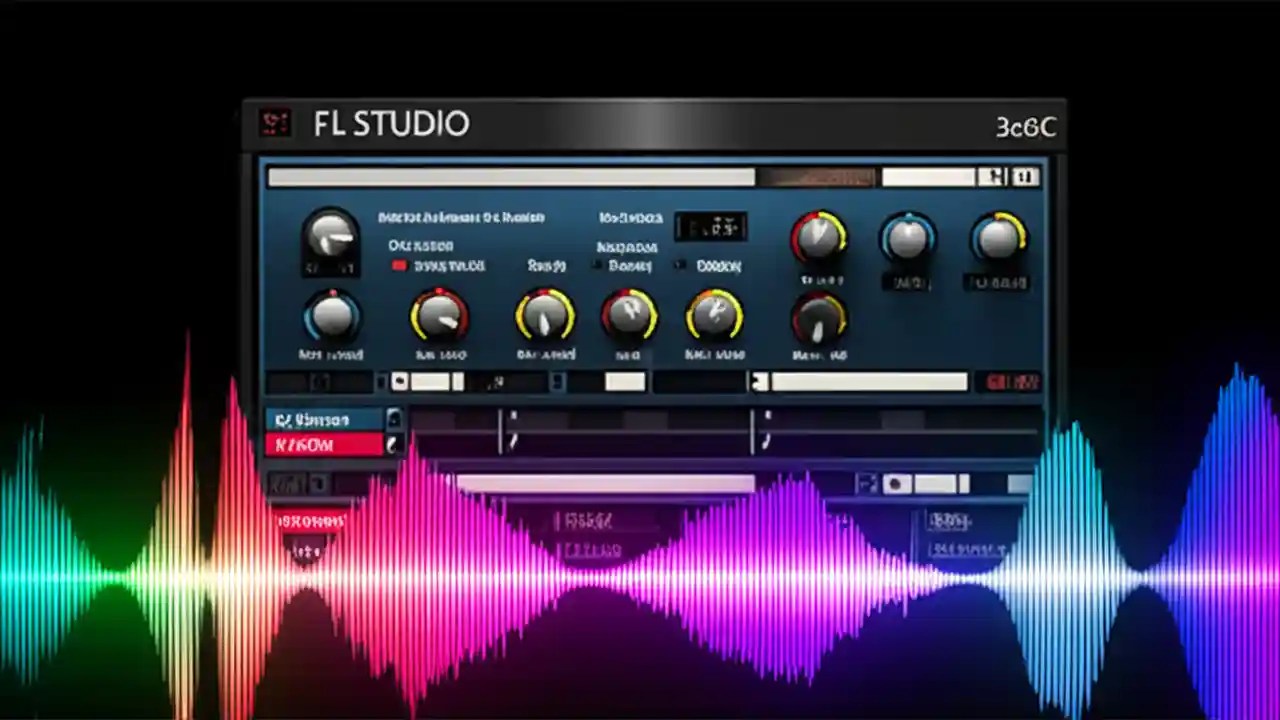
Task: Click the FL Studio logo icon in the title bar
Action: point(275,122)
